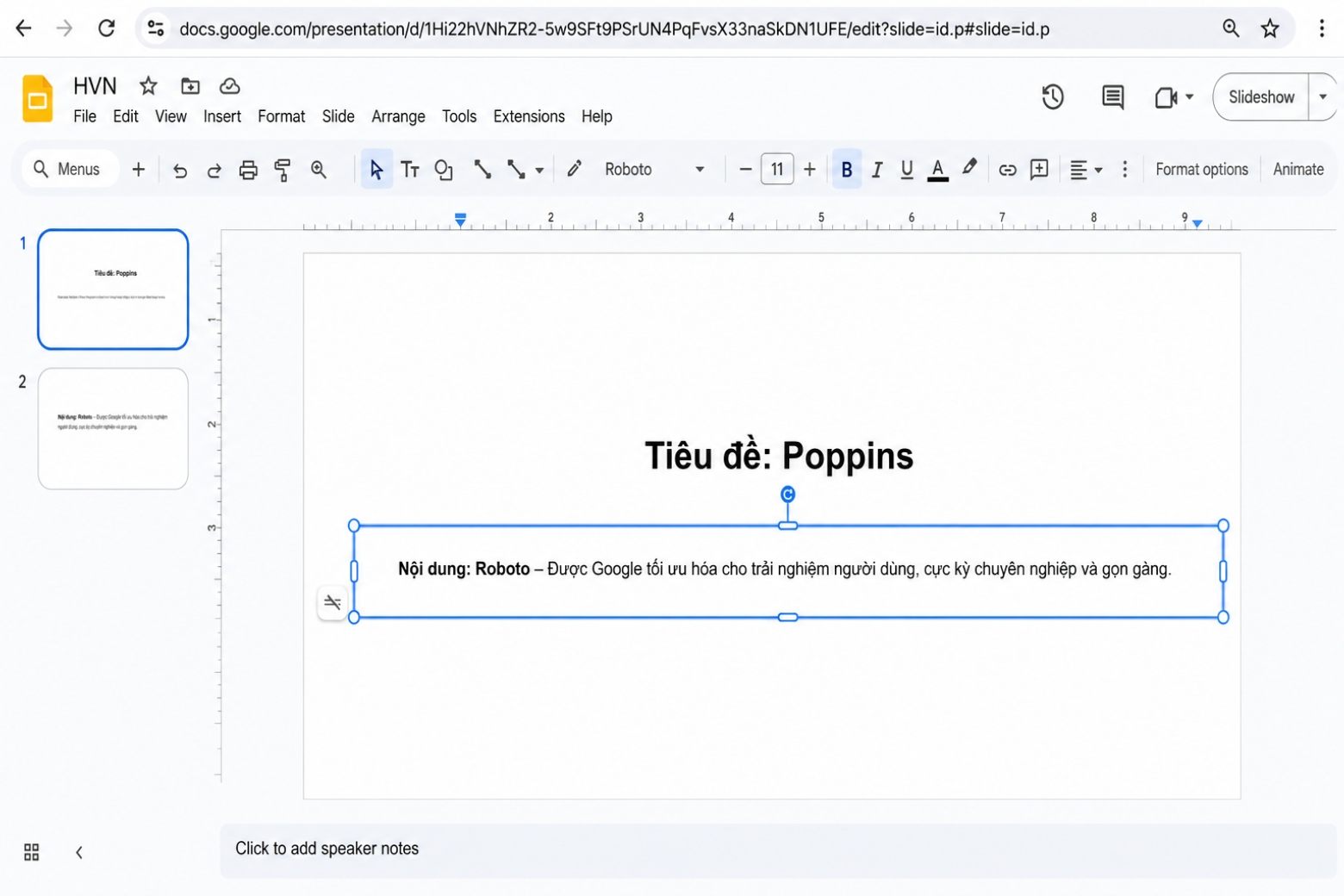Open the Help menu
Image resolution: width=1344 pixels, height=896 pixels.
[596, 116]
